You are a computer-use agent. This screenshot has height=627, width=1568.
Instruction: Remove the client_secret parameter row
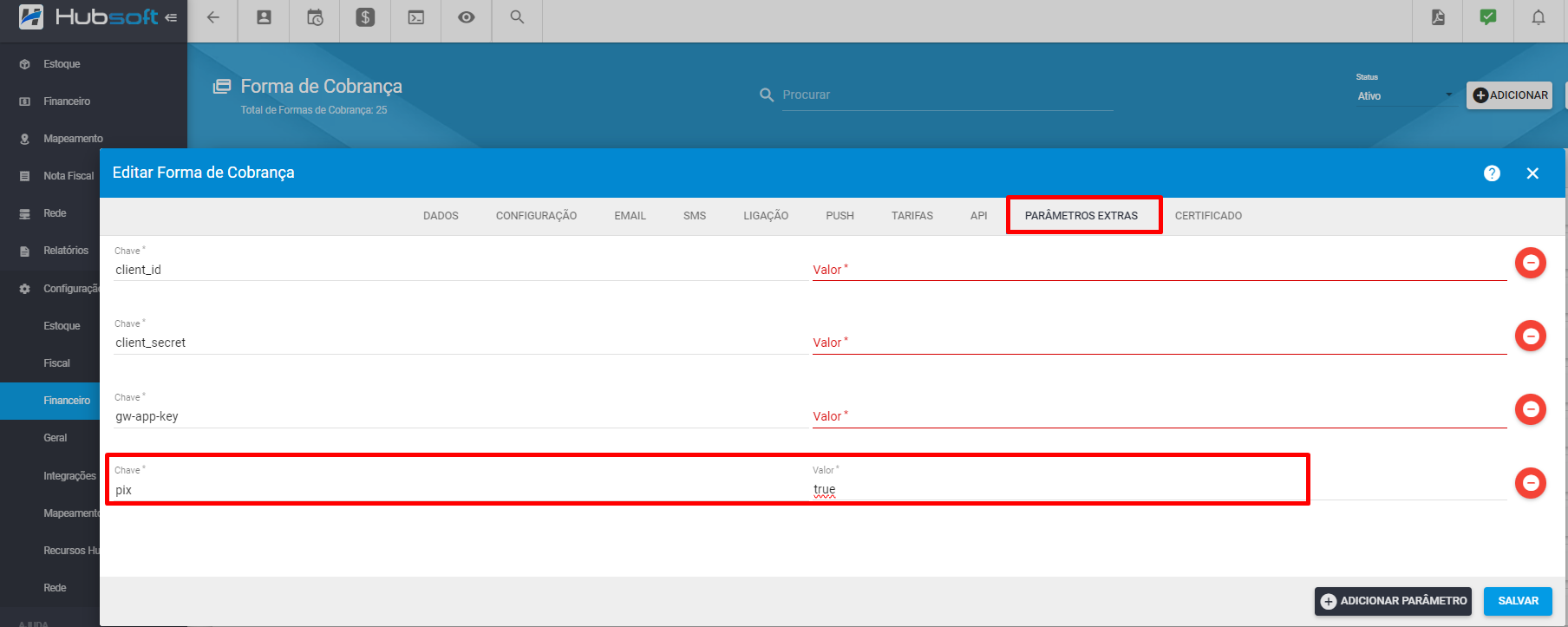tap(1531, 336)
